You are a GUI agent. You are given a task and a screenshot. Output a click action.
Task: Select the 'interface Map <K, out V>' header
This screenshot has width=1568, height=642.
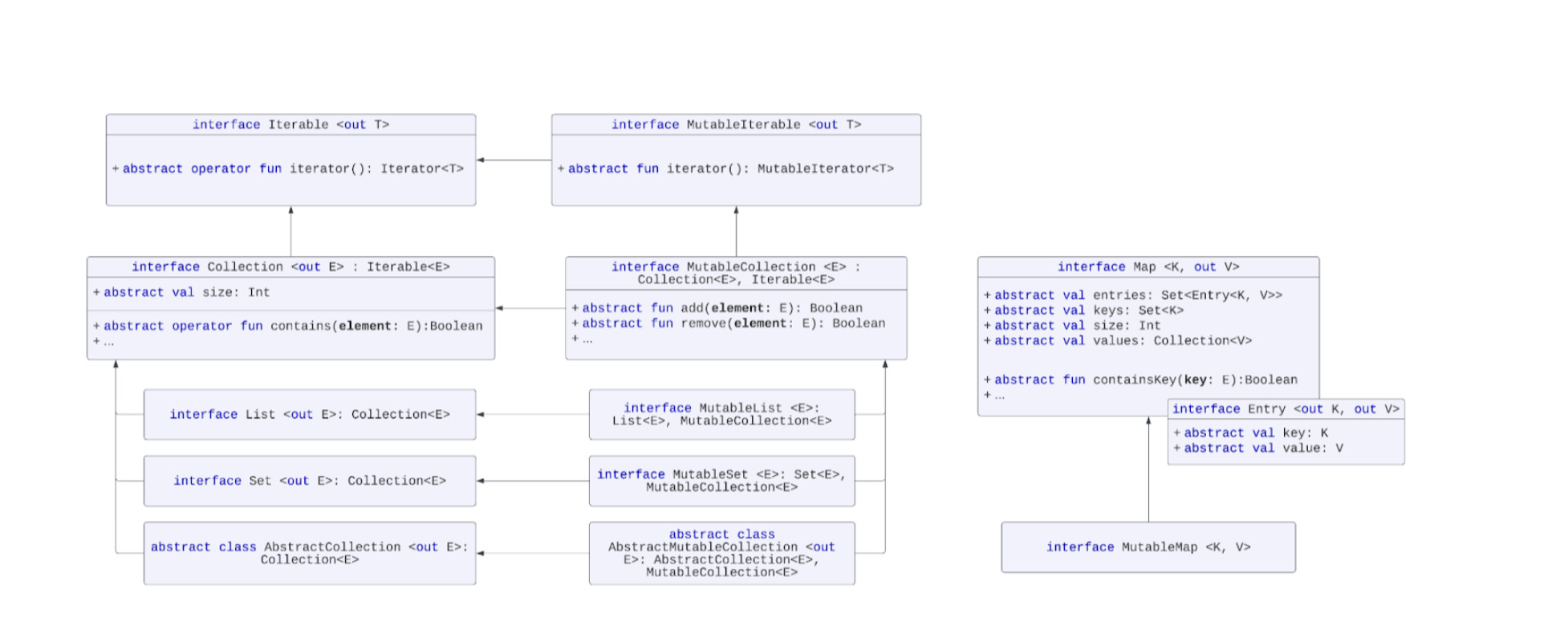click(x=1148, y=267)
